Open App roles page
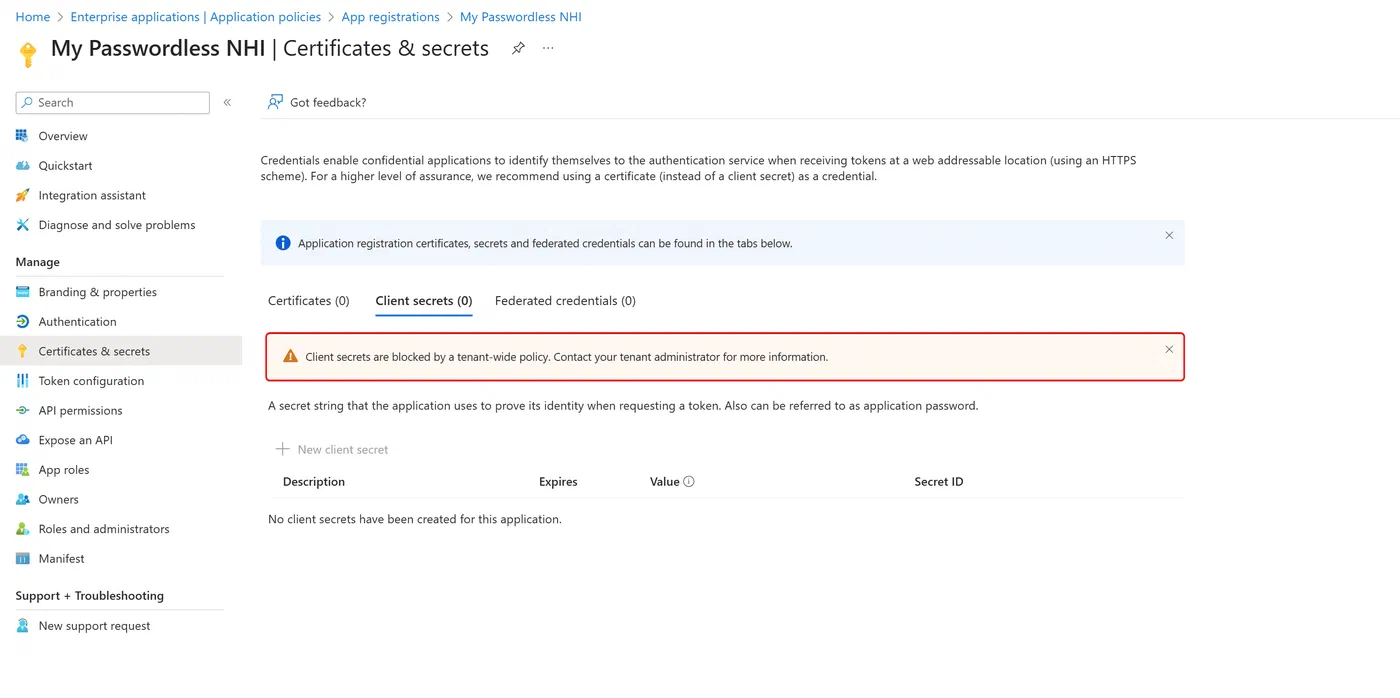The width and height of the screenshot is (1400, 698). click(64, 470)
